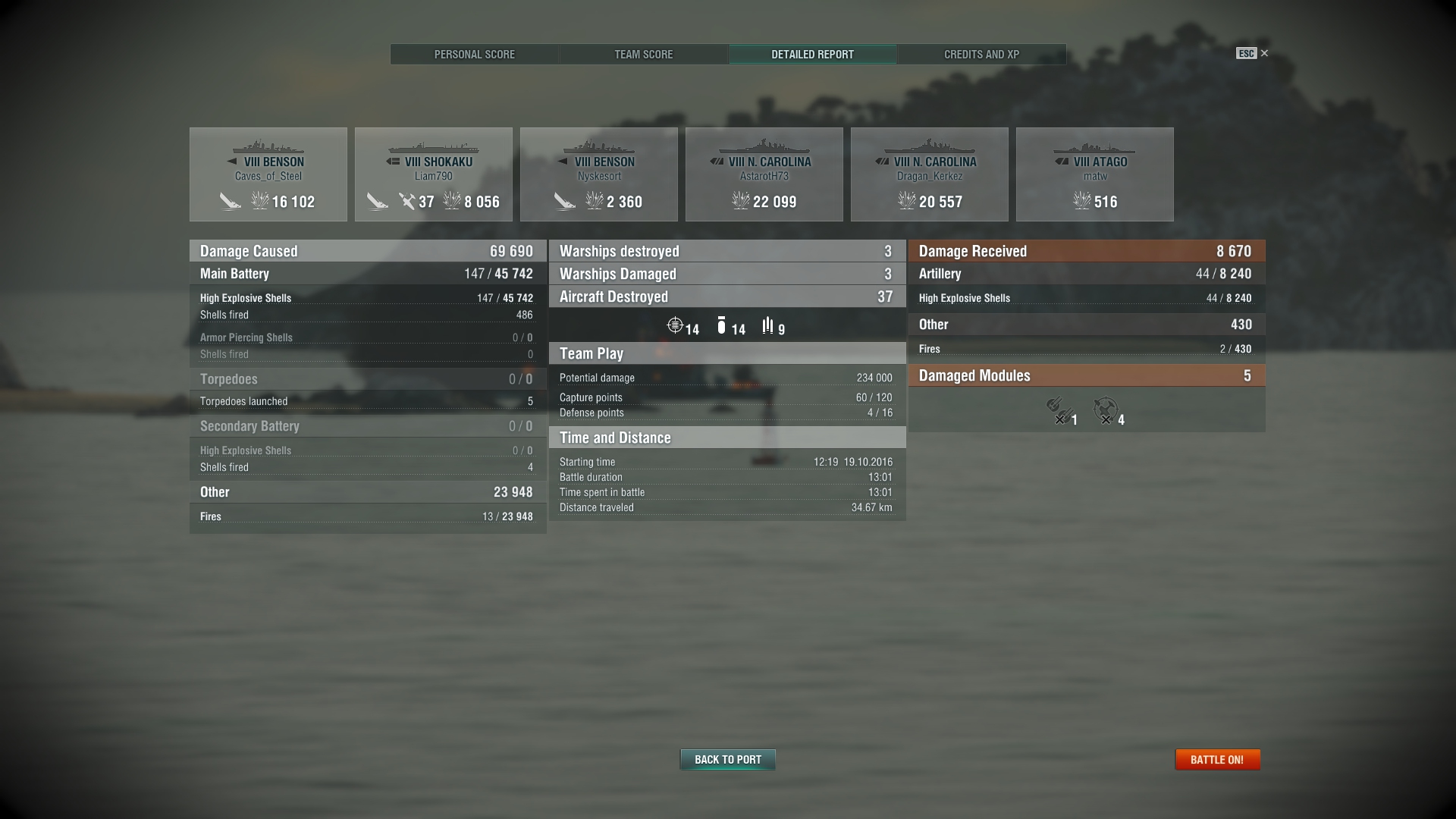Viewport: 1456px width, 819px height.
Task: Click the damage icon on Dragan_Kerkez's card
Action: click(906, 201)
